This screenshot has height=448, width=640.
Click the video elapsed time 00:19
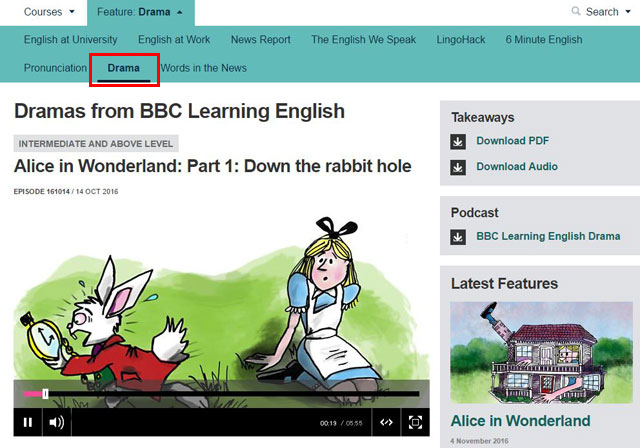tap(328, 423)
